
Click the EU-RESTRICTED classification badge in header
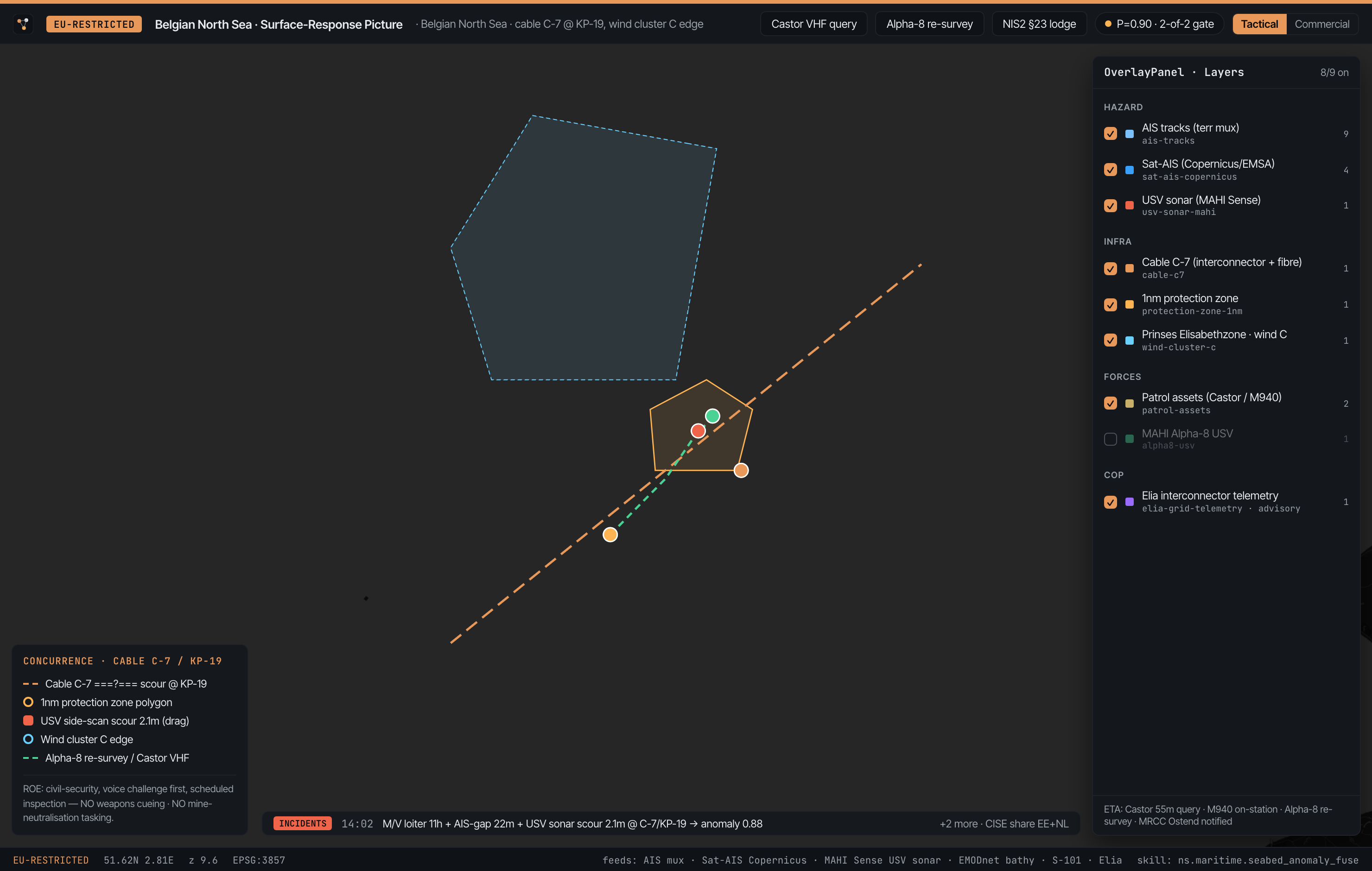(94, 24)
